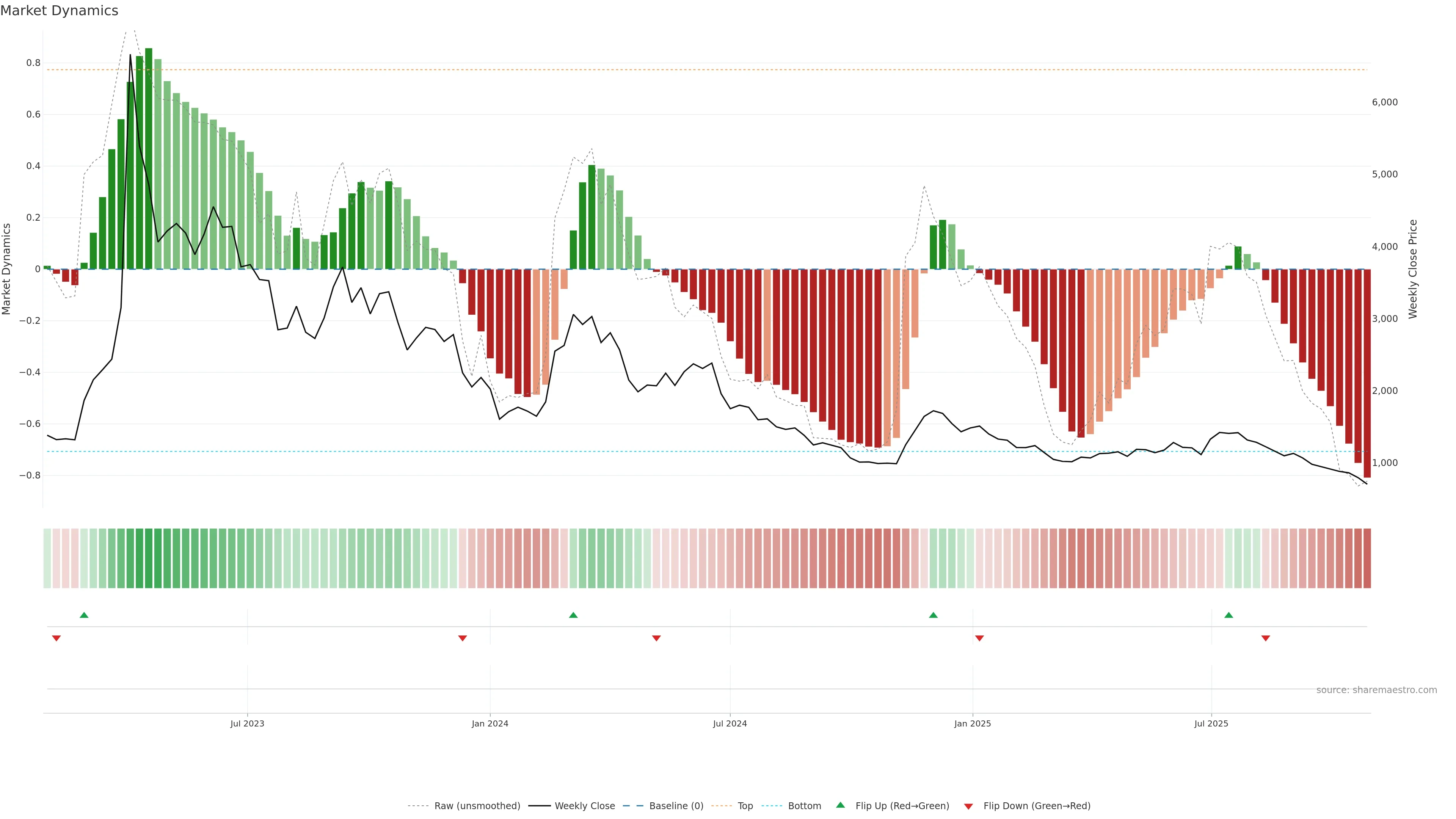The width and height of the screenshot is (1456, 819).
Task: Click the Jan 2024 x-axis label
Action: pos(490,723)
